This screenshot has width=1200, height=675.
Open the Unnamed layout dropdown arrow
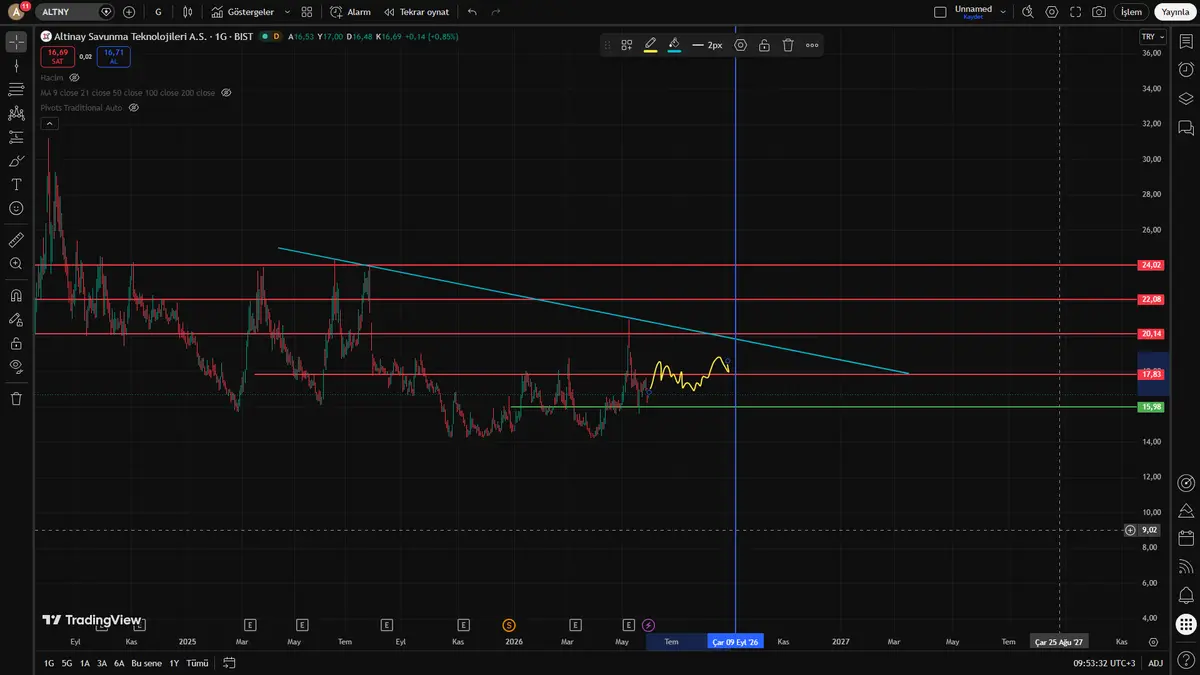pyautogui.click(x=1003, y=12)
